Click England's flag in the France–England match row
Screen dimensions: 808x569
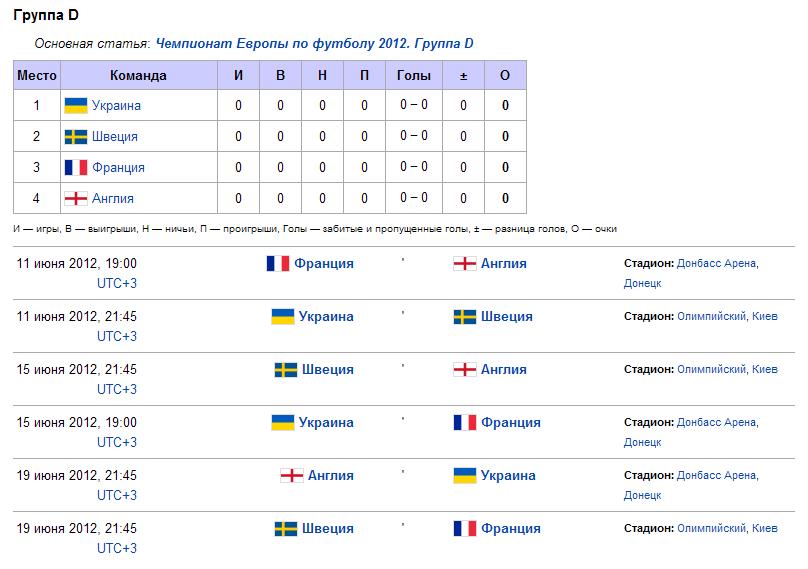[464, 264]
